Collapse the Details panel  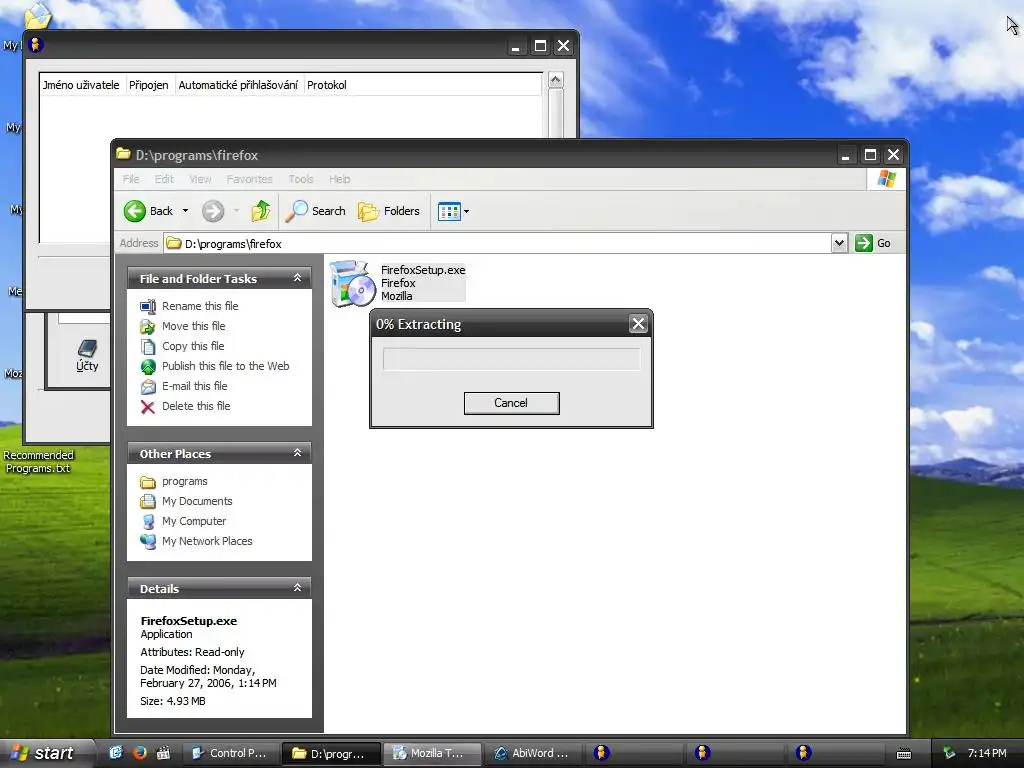tap(297, 588)
